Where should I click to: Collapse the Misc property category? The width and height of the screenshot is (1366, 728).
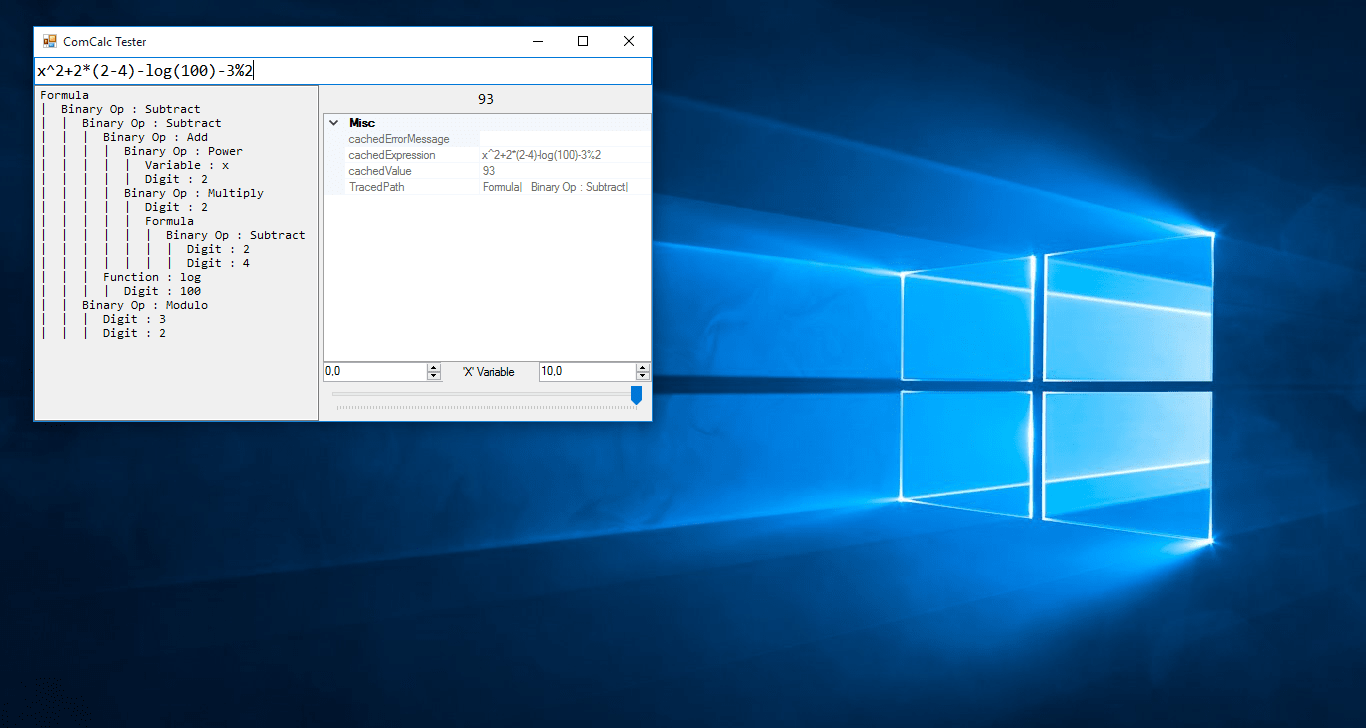pyautogui.click(x=333, y=123)
